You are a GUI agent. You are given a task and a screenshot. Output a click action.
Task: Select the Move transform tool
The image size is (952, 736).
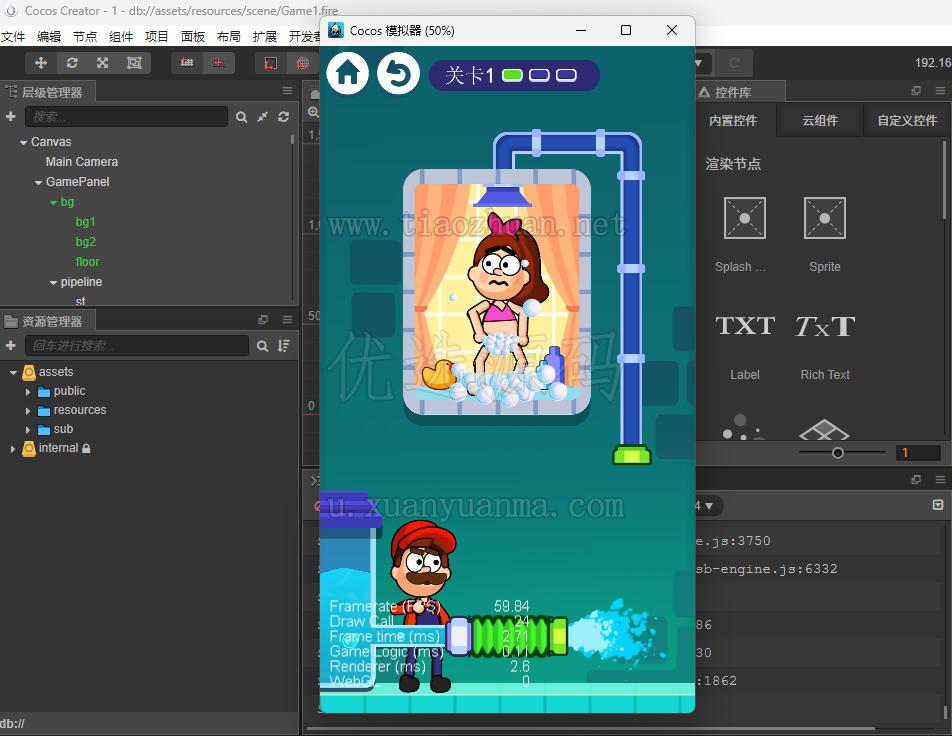coord(41,63)
